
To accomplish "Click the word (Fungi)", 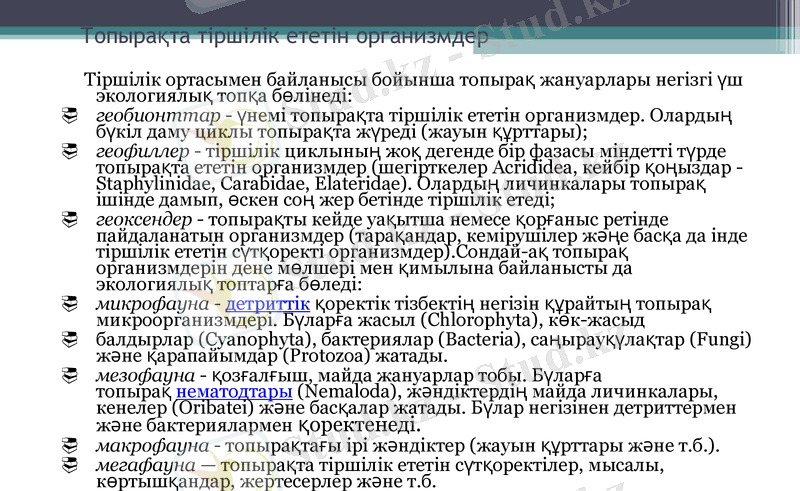I will tap(720, 339).
